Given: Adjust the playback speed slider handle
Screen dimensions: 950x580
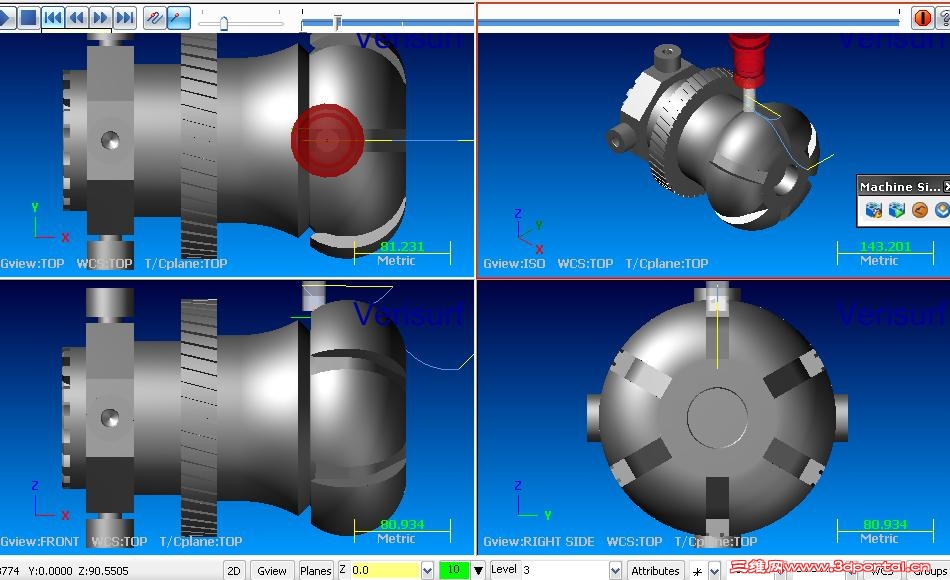Looking at the screenshot, I should coord(224,23).
